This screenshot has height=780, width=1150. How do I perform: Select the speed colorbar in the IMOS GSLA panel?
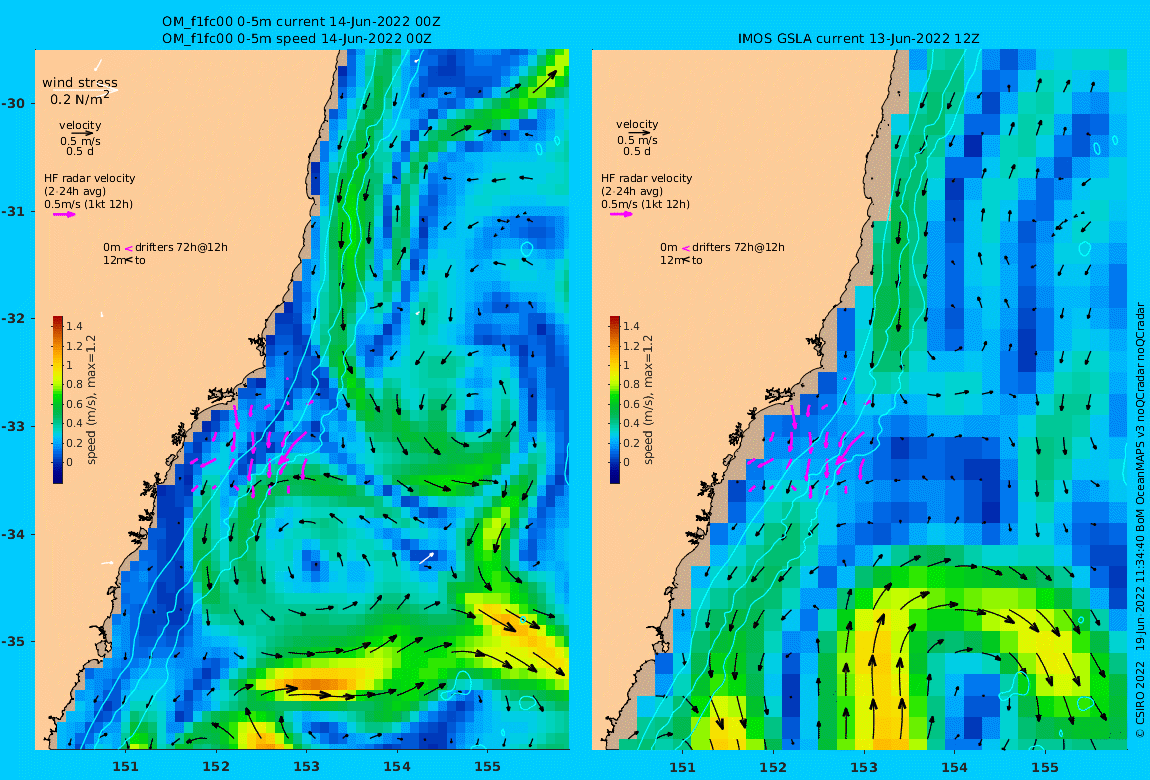pos(615,400)
